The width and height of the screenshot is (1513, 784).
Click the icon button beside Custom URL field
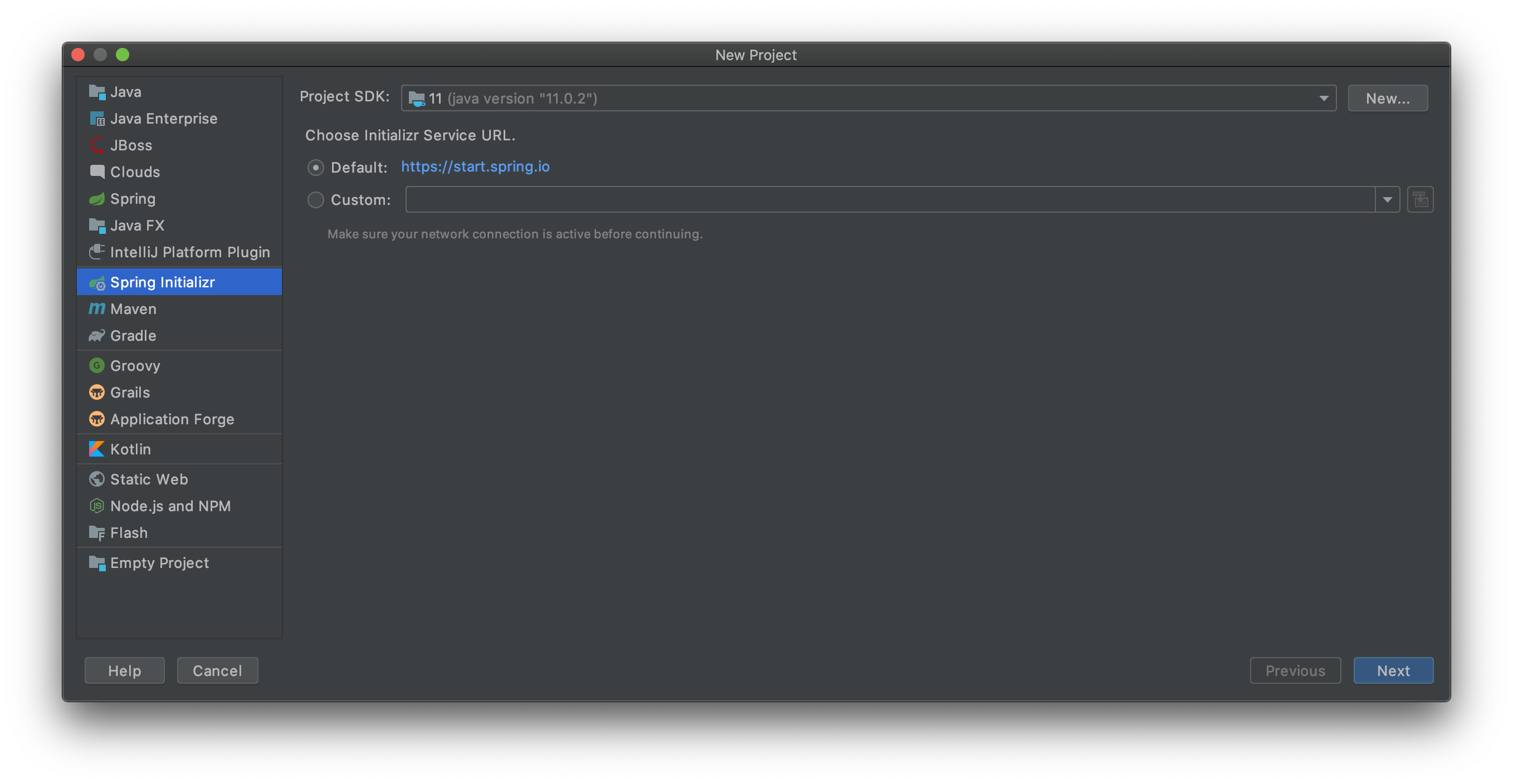point(1420,200)
